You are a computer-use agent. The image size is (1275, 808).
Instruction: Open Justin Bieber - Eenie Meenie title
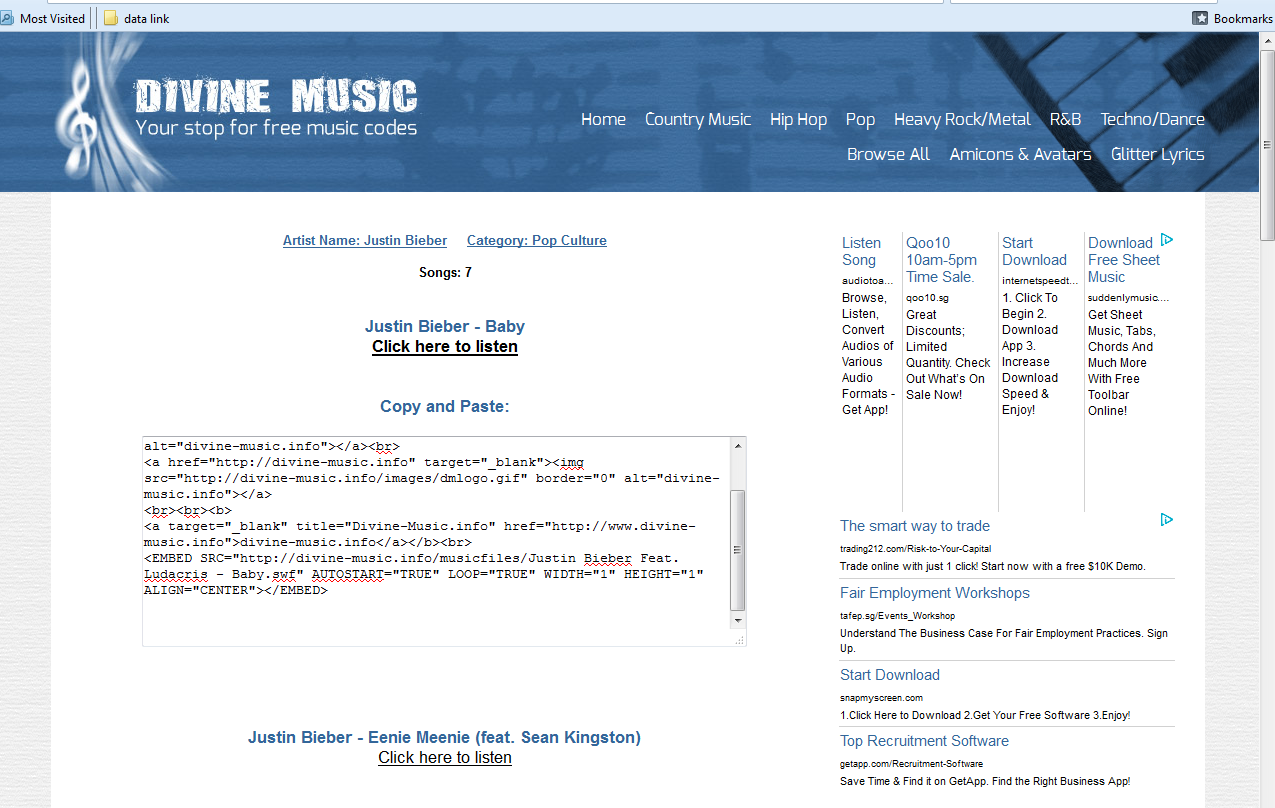point(445,737)
